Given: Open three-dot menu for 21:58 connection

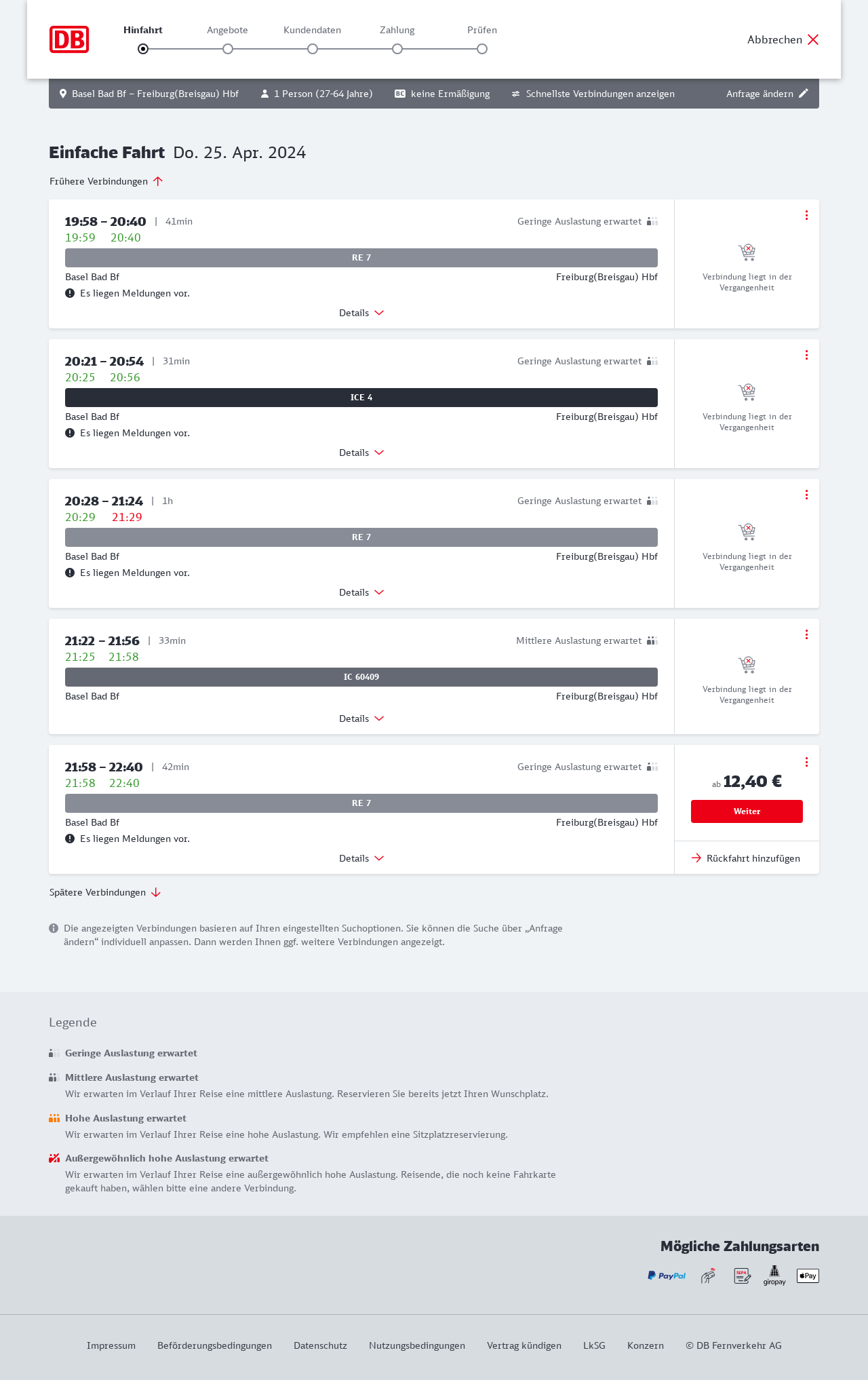Looking at the screenshot, I should 806,762.
